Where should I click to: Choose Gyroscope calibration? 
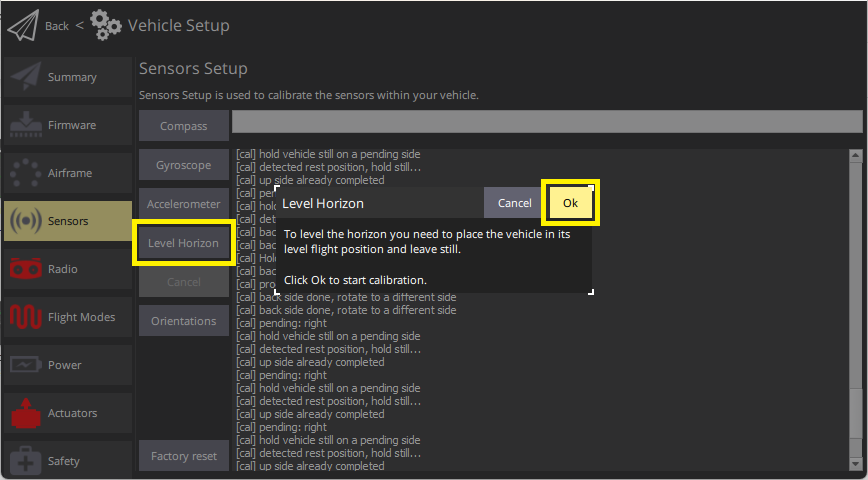click(183, 165)
